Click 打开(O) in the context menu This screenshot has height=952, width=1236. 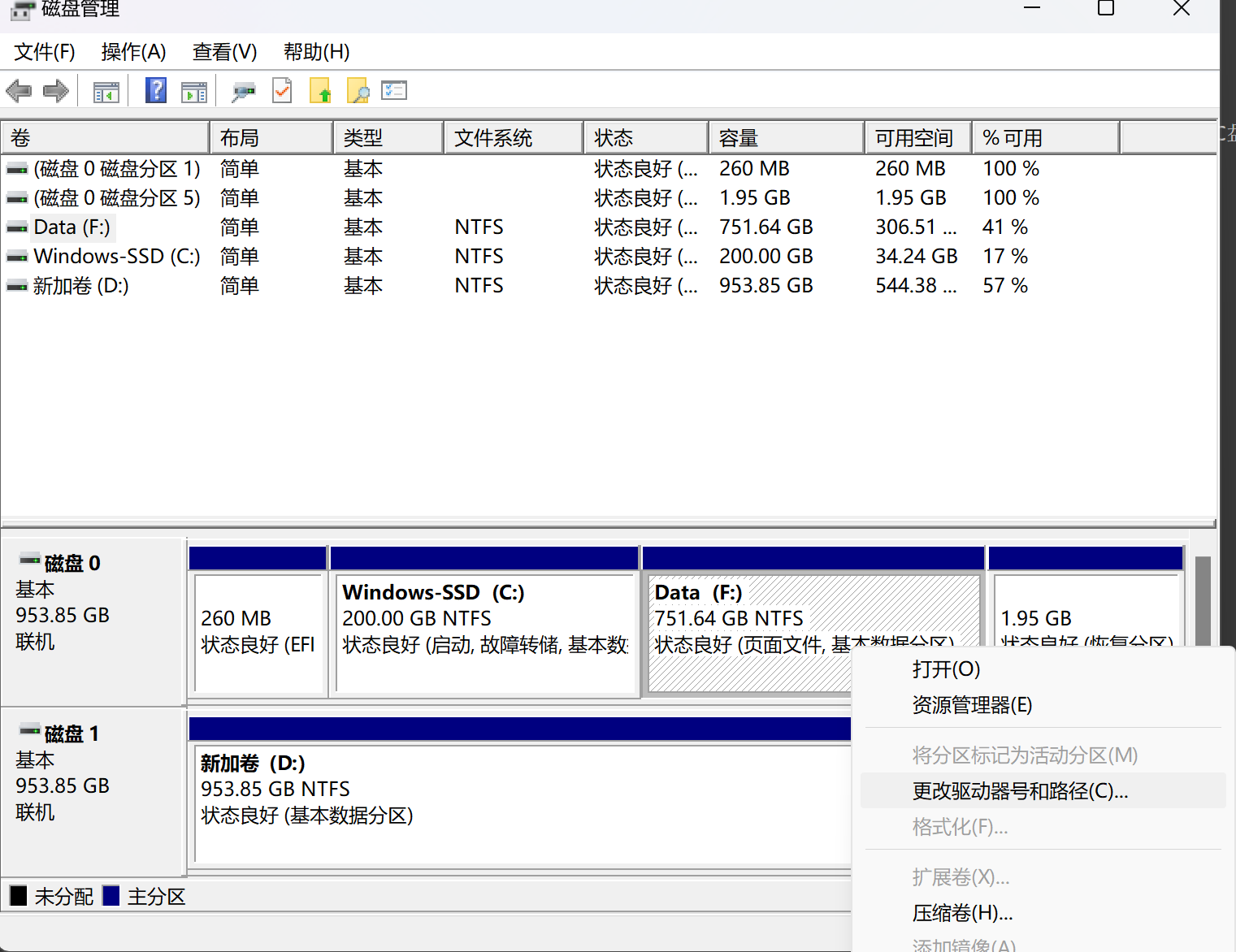point(946,669)
